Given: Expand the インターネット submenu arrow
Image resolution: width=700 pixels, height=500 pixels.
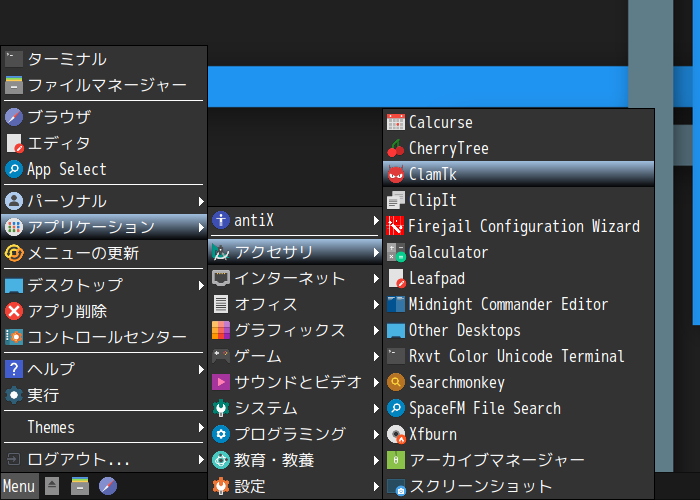Looking at the screenshot, I should pos(376,279).
